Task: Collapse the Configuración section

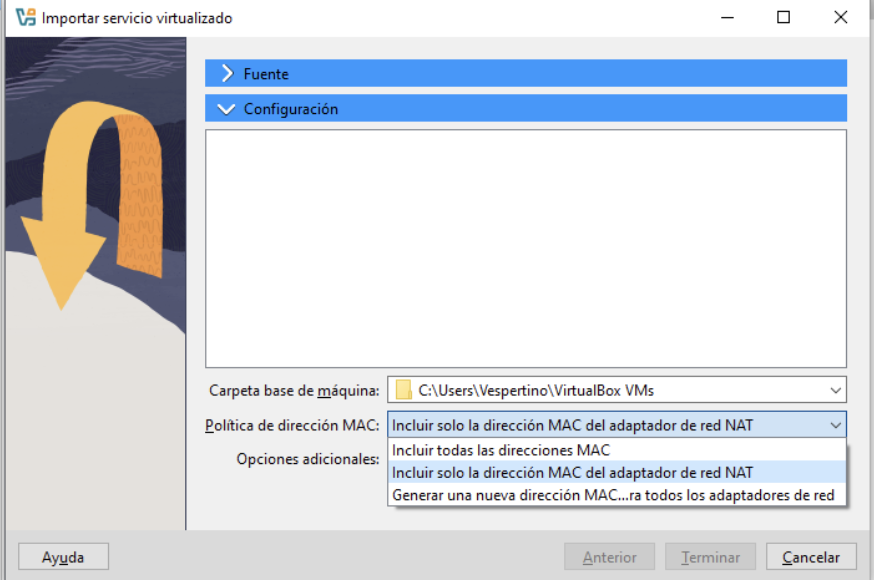Action: 526,109
